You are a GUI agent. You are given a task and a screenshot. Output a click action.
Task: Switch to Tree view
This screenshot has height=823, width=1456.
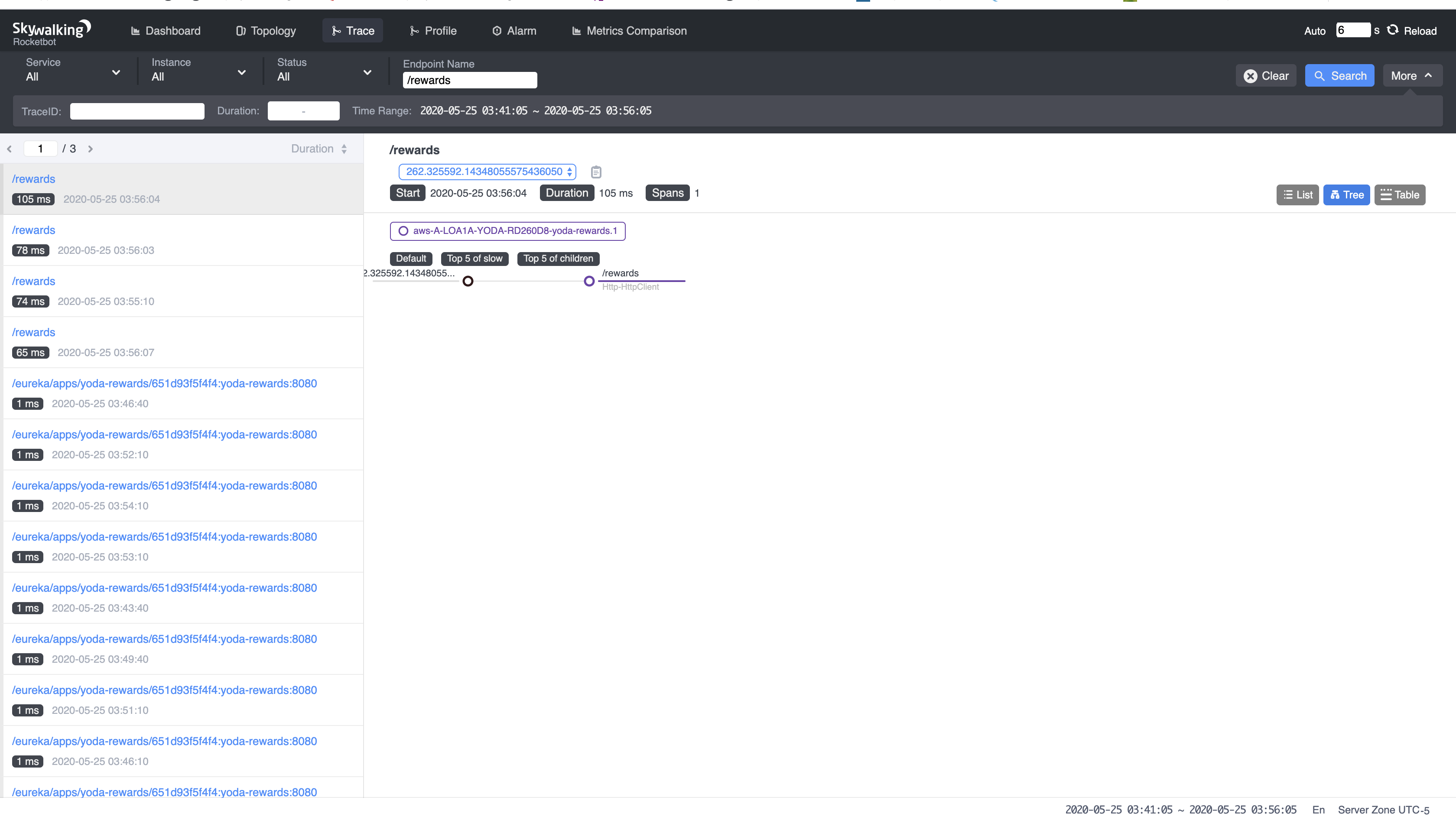point(1346,194)
